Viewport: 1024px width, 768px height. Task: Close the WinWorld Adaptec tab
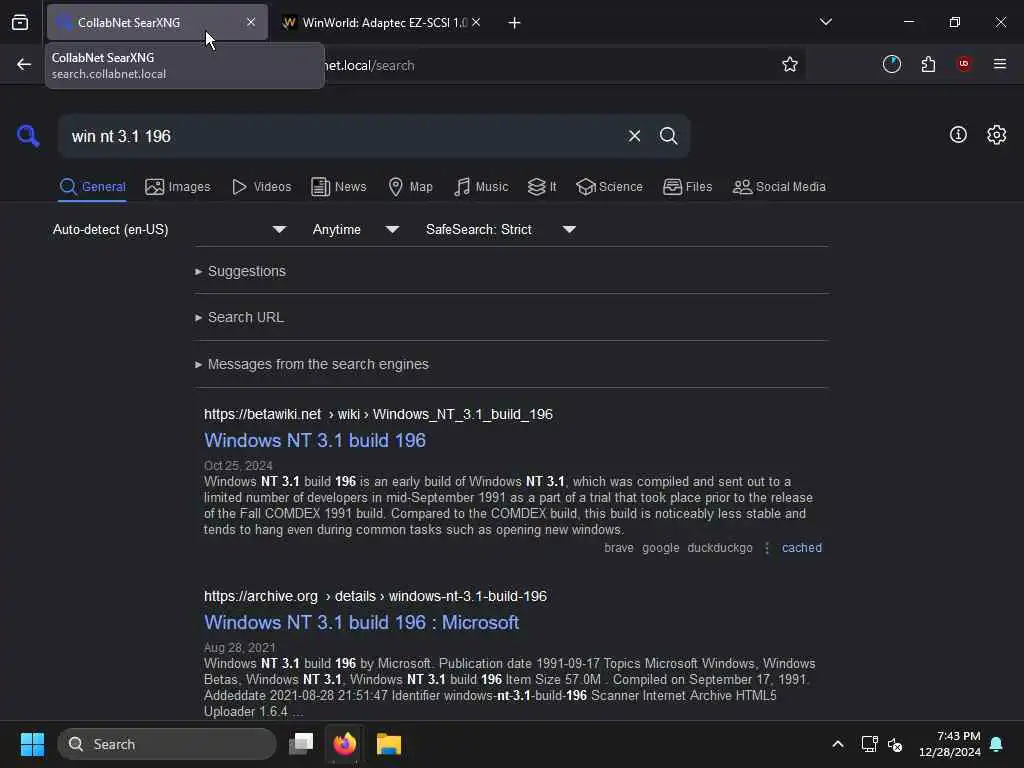click(x=476, y=22)
